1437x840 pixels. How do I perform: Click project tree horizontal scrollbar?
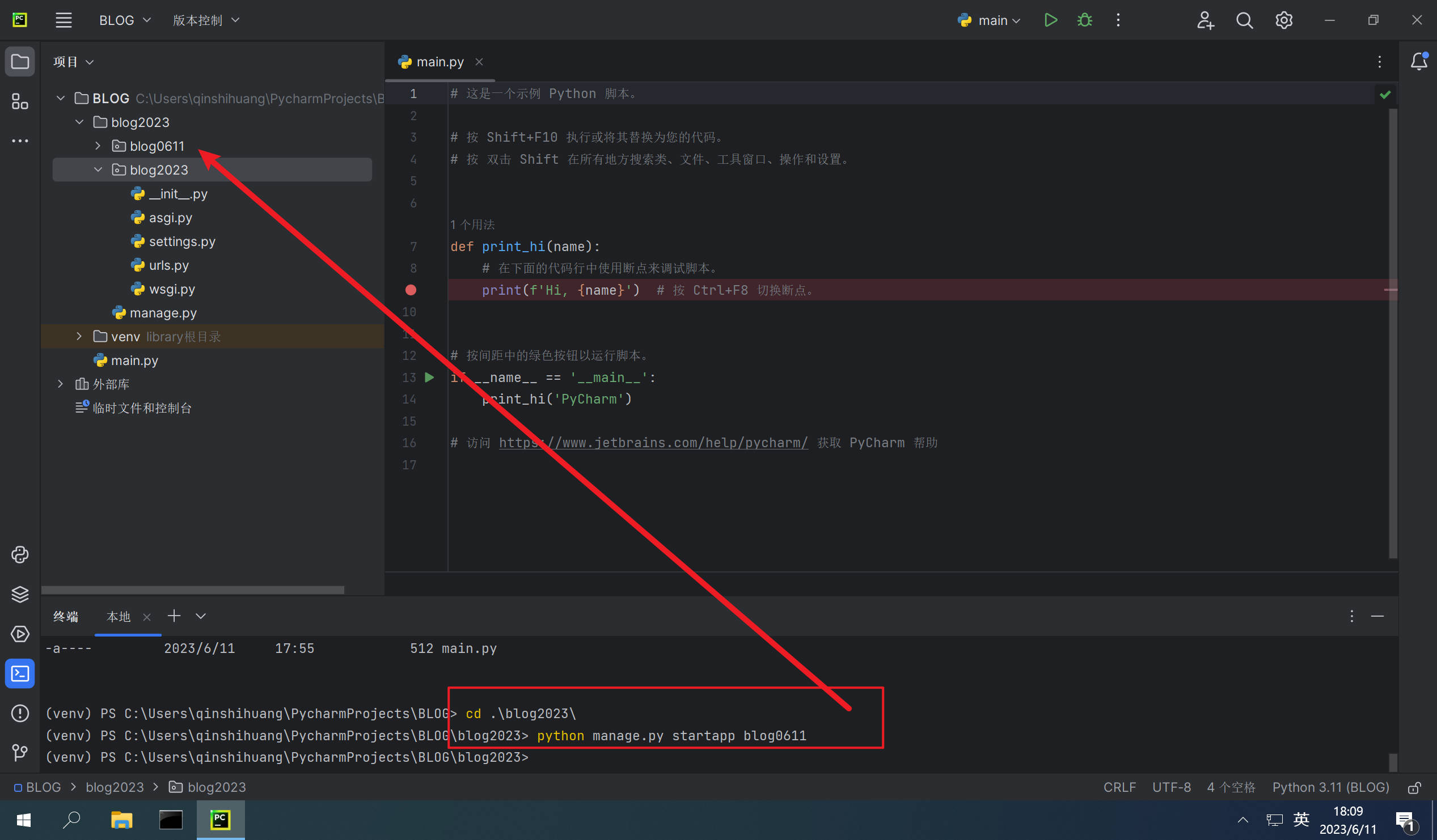pyautogui.click(x=193, y=590)
